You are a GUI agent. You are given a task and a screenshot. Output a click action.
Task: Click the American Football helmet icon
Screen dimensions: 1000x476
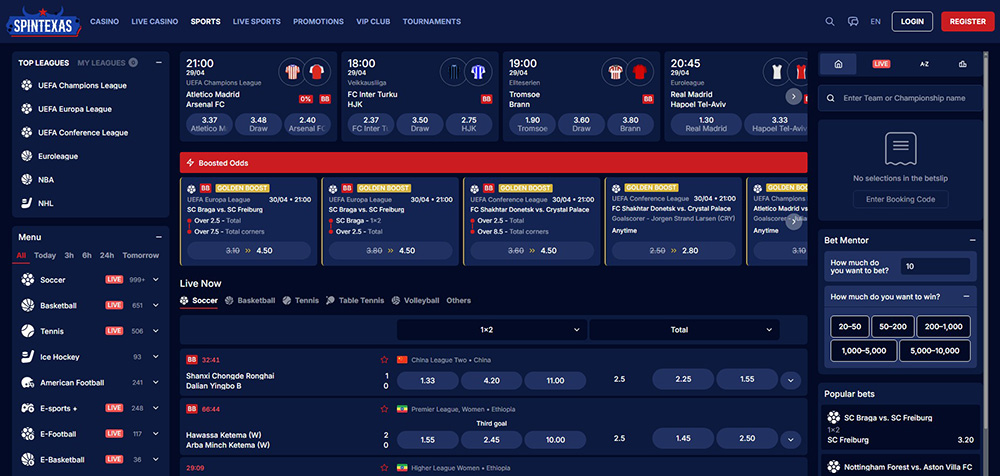[x=27, y=382]
